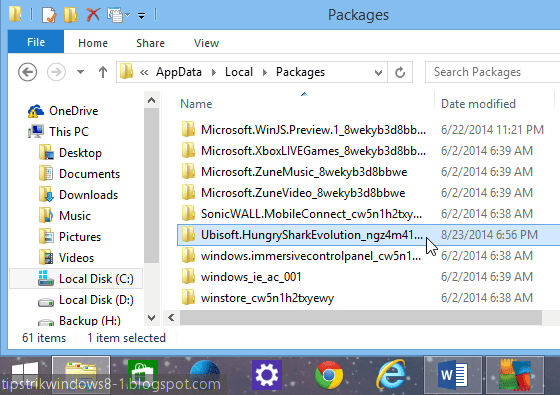This screenshot has width=560, height=395.
Task: Switch to the Share ribbon tab
Action: 150,43
